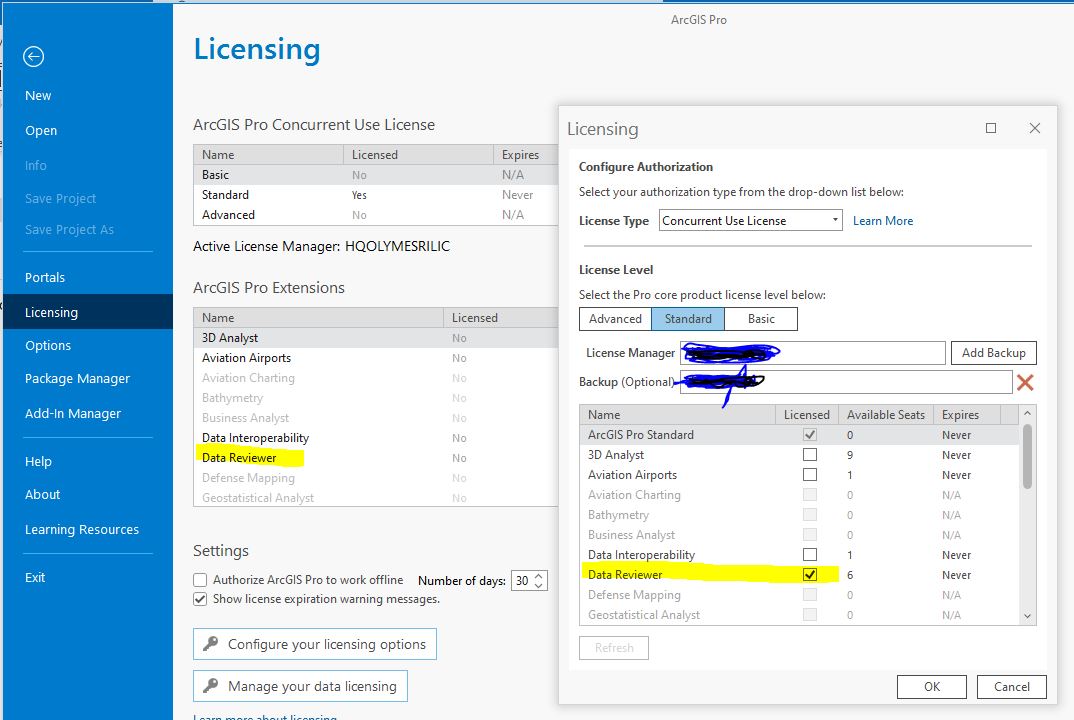Increase the Number of days stepper
1074x720 pixels.
pyautogui.click(x=537, y=575)
